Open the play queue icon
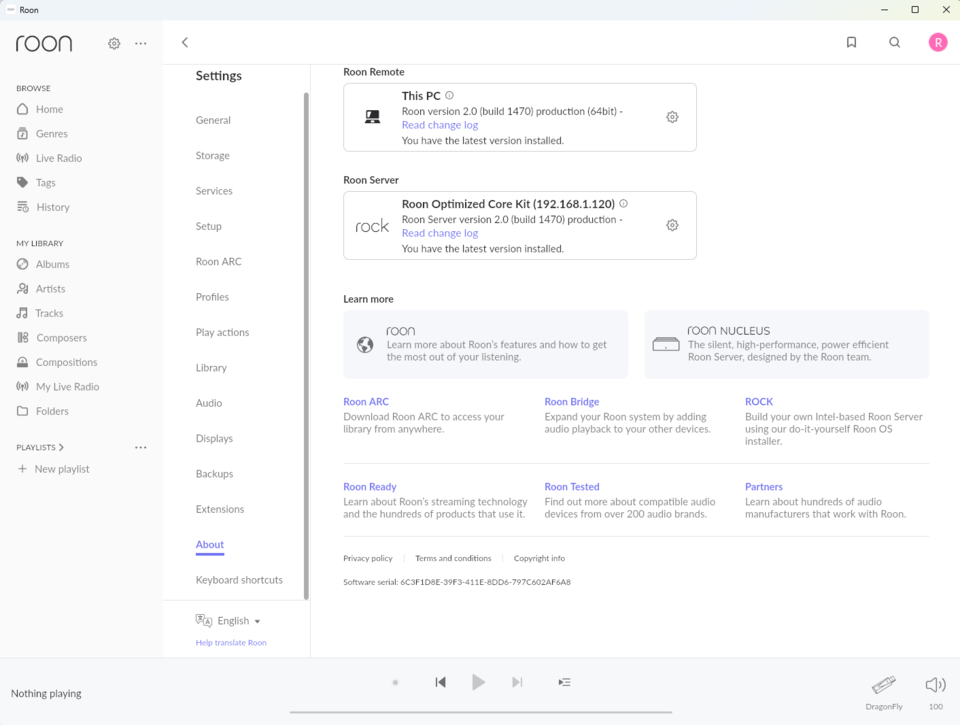The height and width of the screenshot is (725, 960). pos(564,682)
